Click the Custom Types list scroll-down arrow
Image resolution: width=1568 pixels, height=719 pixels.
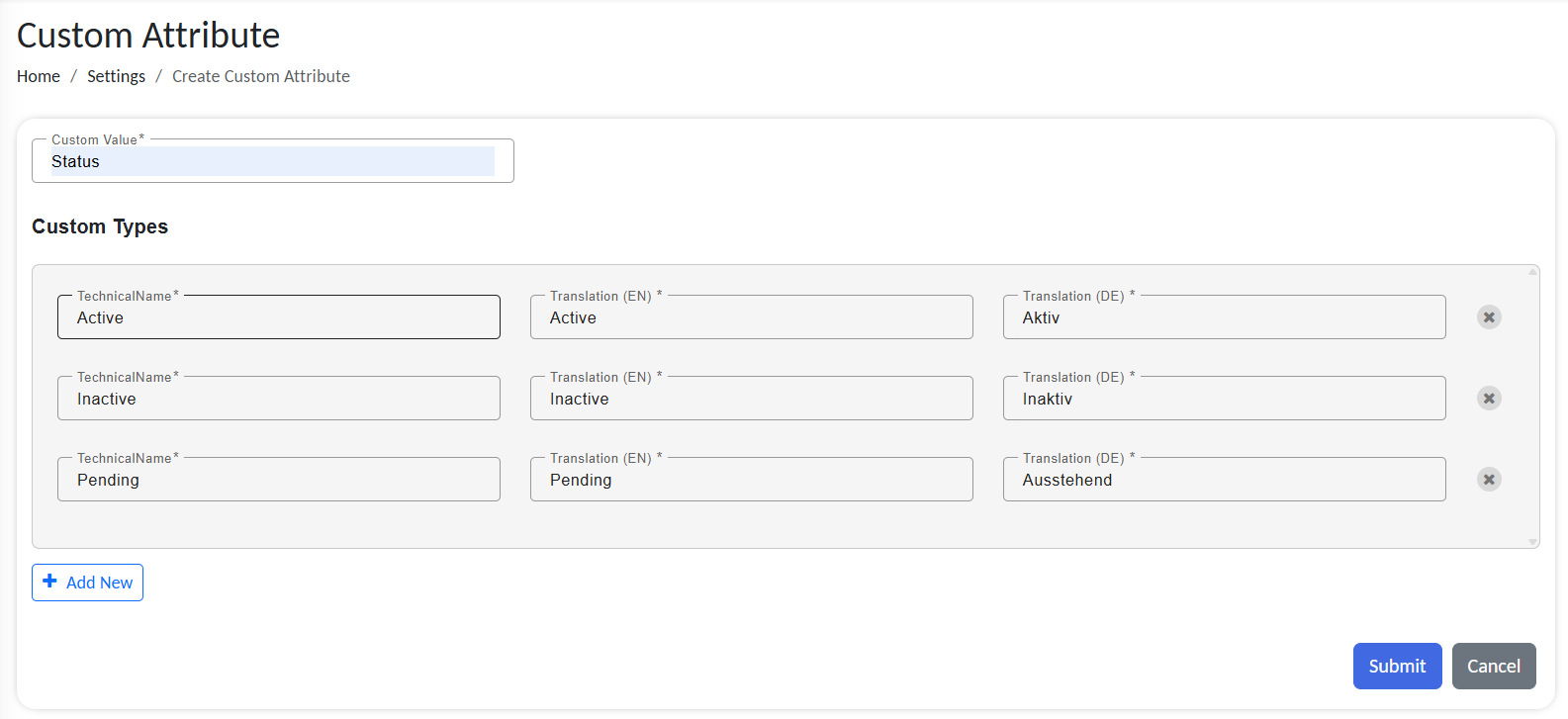click(1532, 542)
